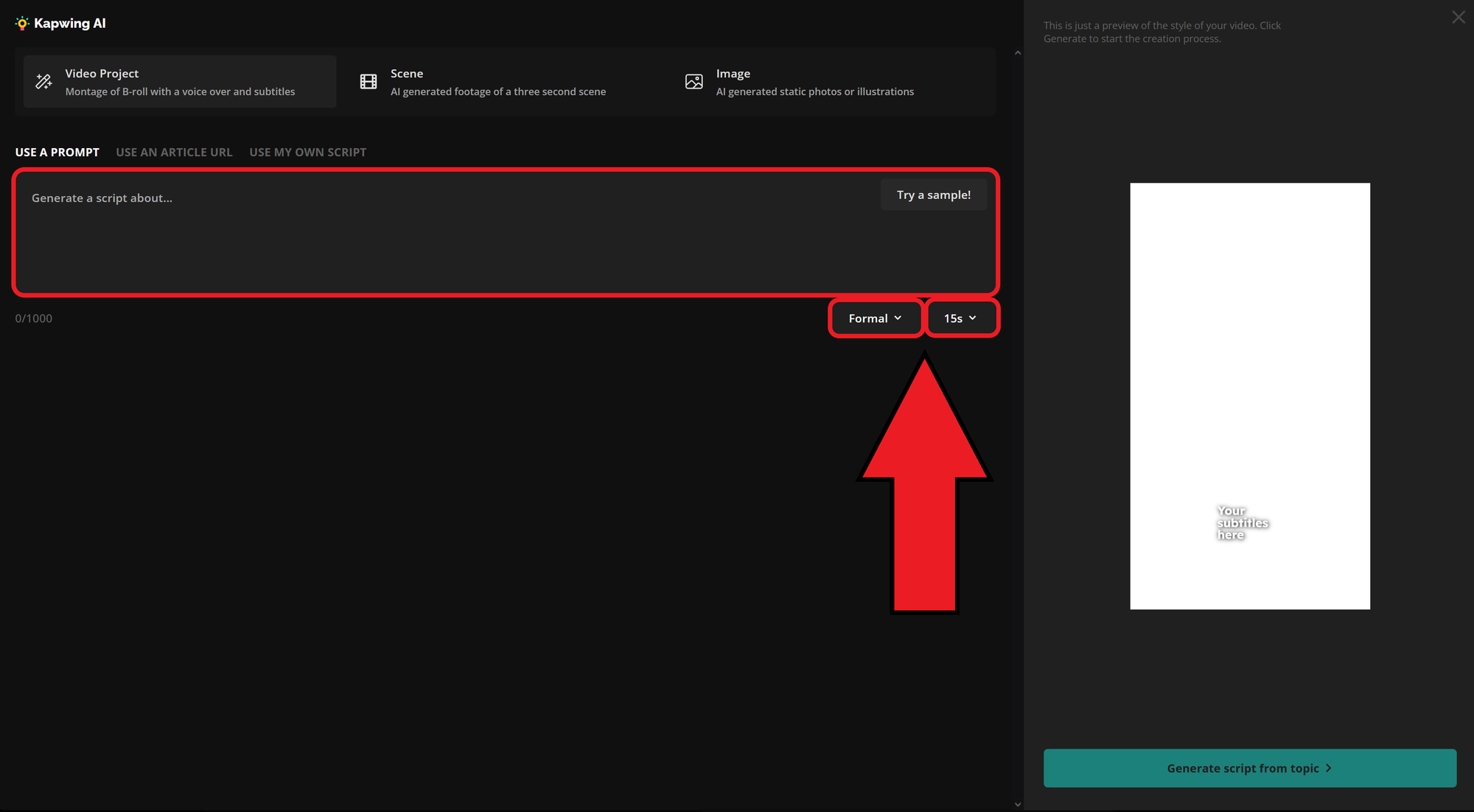Select the Video Project creation mode

[177, 81]
